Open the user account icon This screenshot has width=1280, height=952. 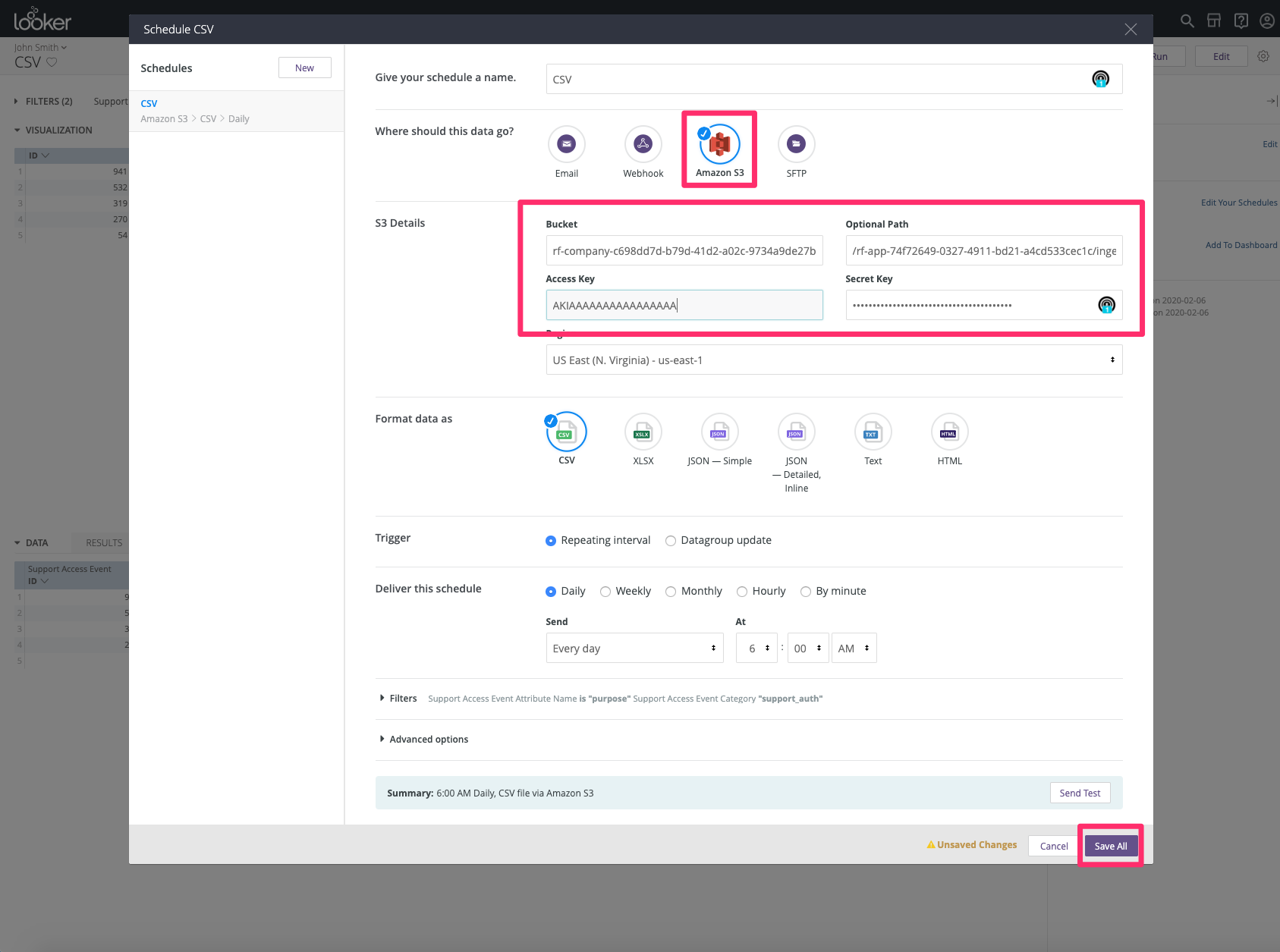coord(1267,20)
